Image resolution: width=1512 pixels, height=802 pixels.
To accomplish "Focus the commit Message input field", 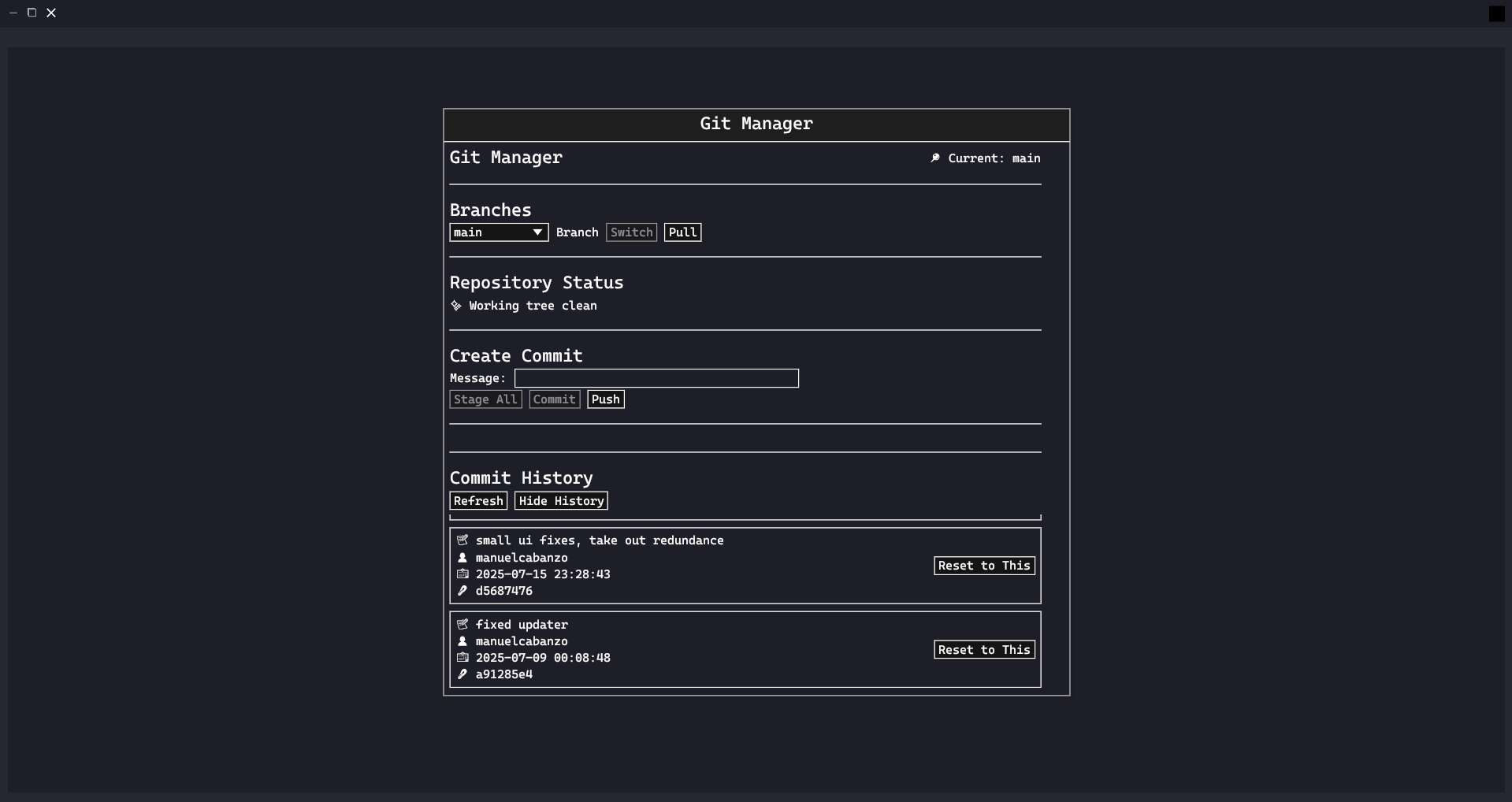I will coord(656,378).
